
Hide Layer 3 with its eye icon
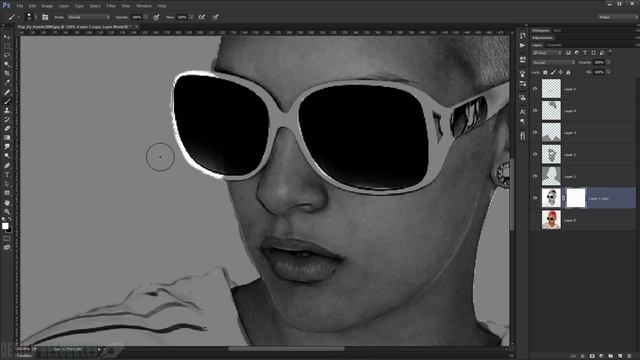tap(535, 133)
